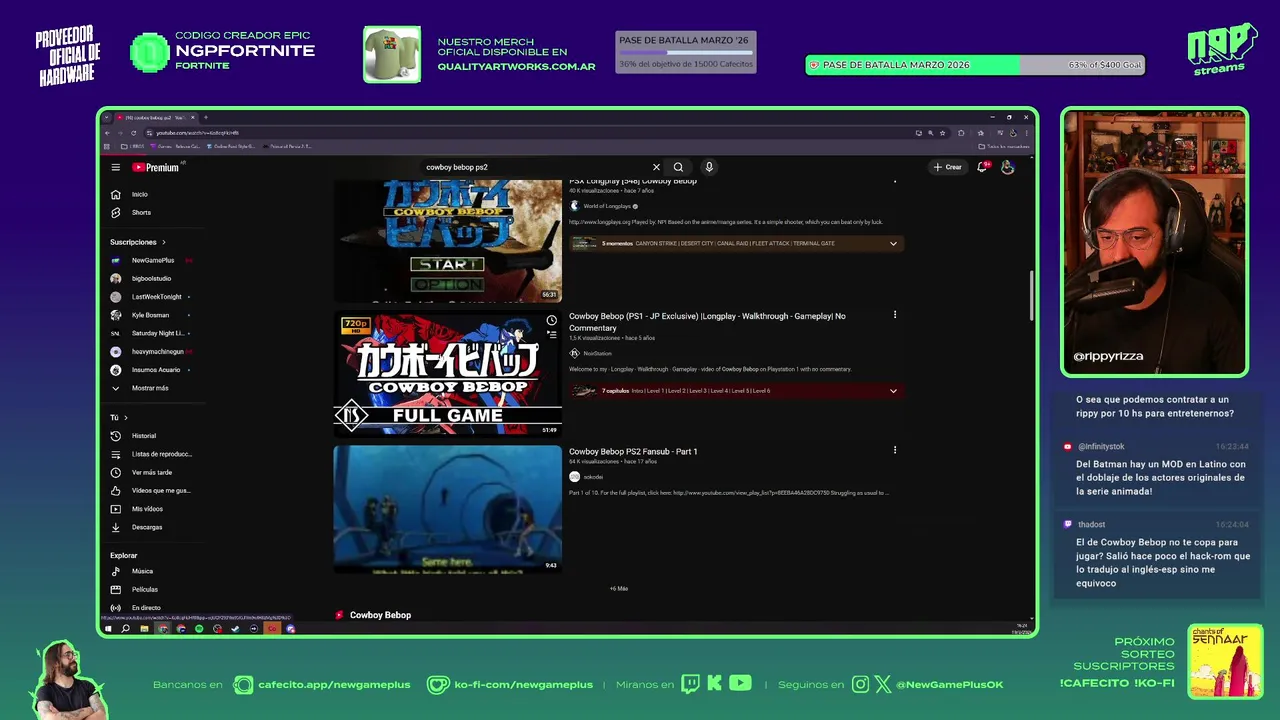This screenshot has height=720, width=1280.
Task: Open the Cowboy Bebop PS2 Fansub thumbnail
Action: (x=448, y=509)
